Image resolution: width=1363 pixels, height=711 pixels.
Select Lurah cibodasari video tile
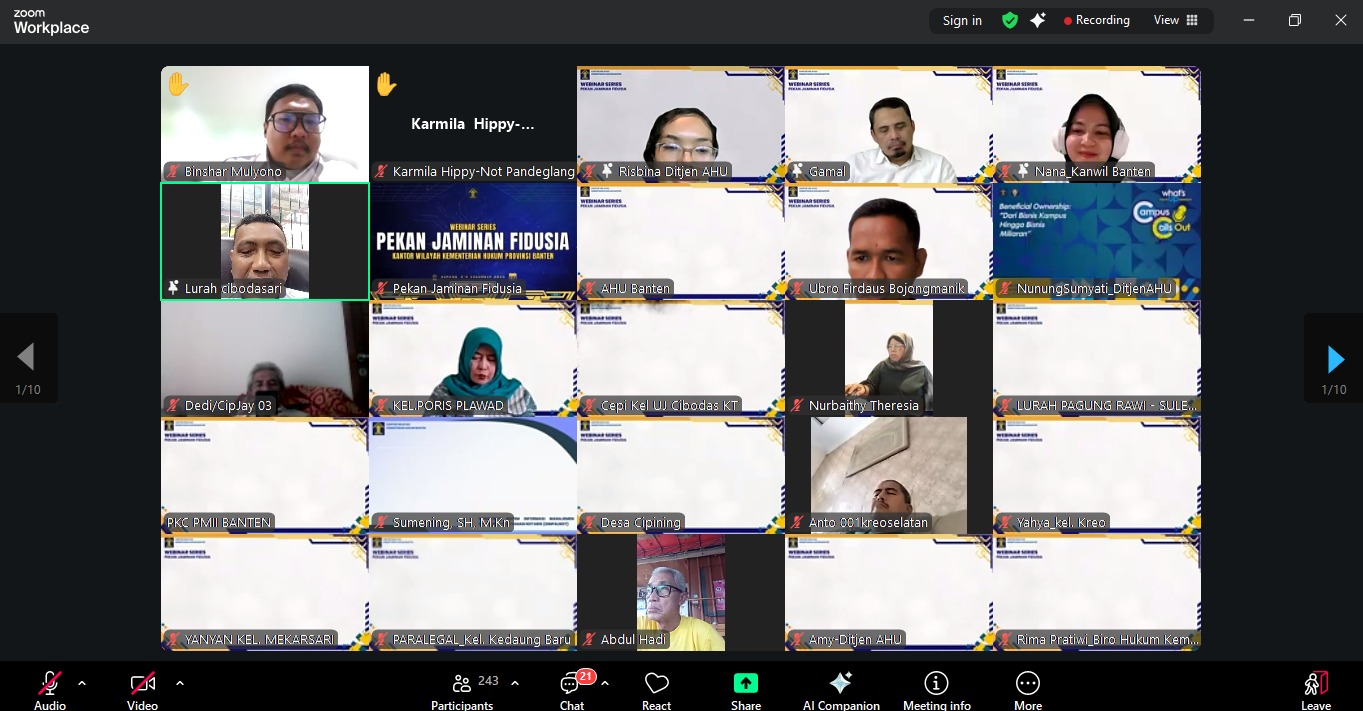point(265,241)
